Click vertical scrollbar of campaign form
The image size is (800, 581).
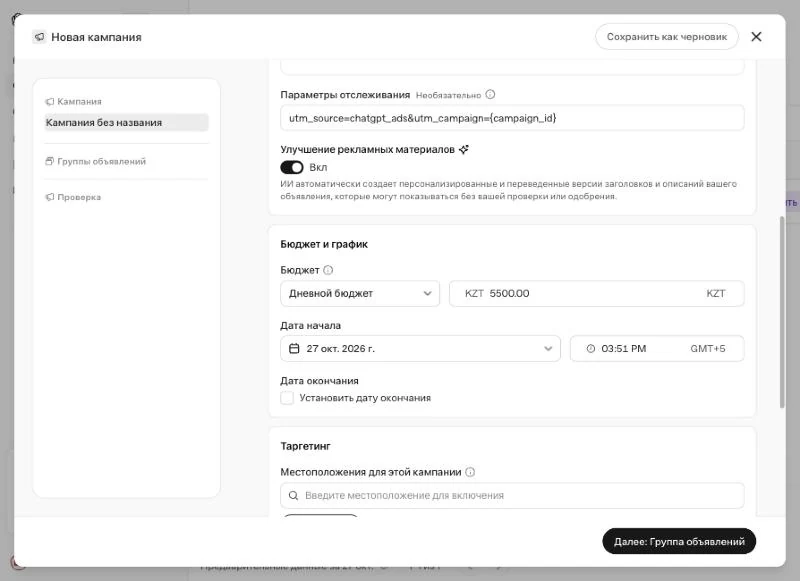[x=782, y=312]
